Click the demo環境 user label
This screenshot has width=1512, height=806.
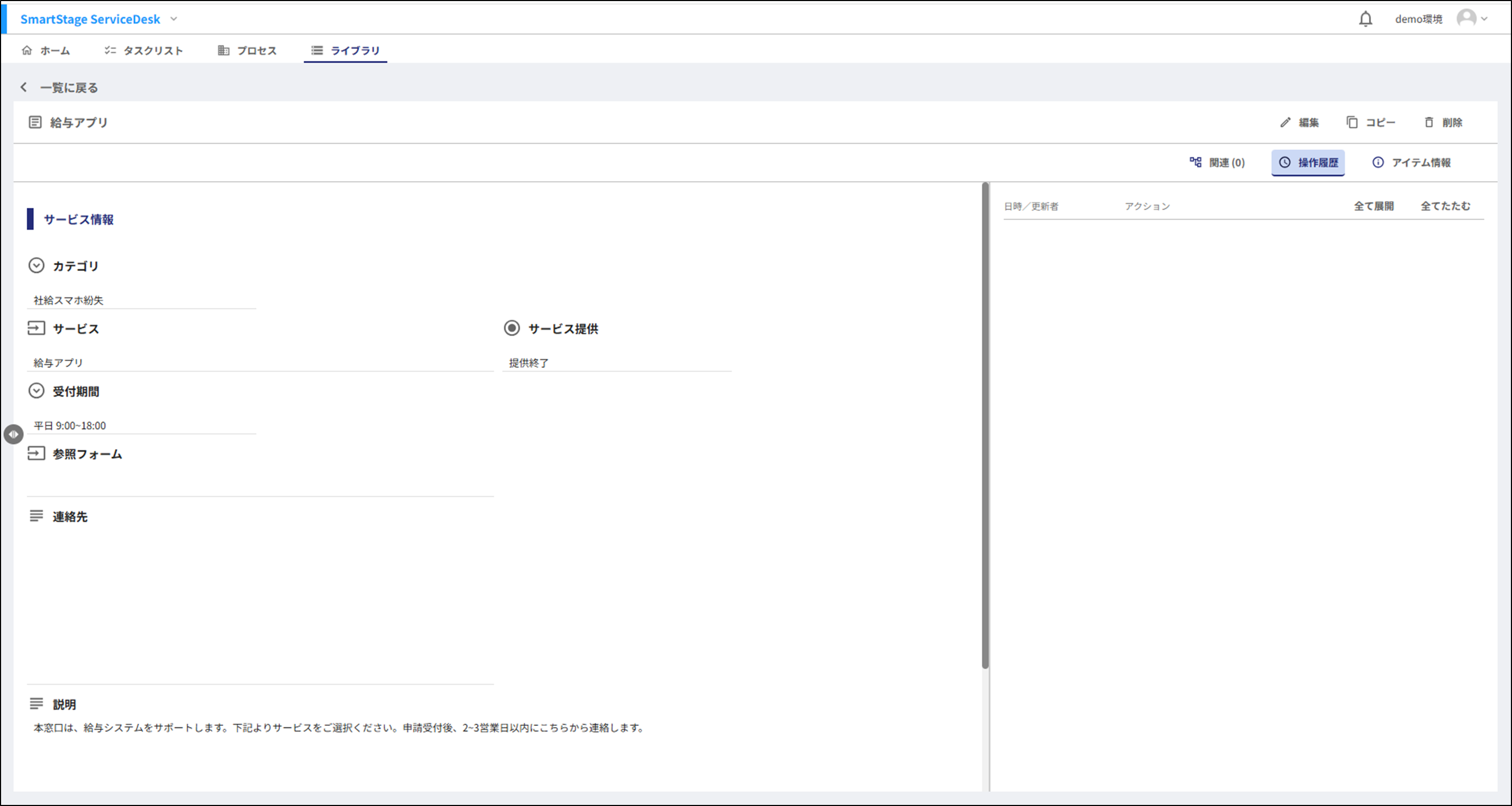pos(1418,19)
